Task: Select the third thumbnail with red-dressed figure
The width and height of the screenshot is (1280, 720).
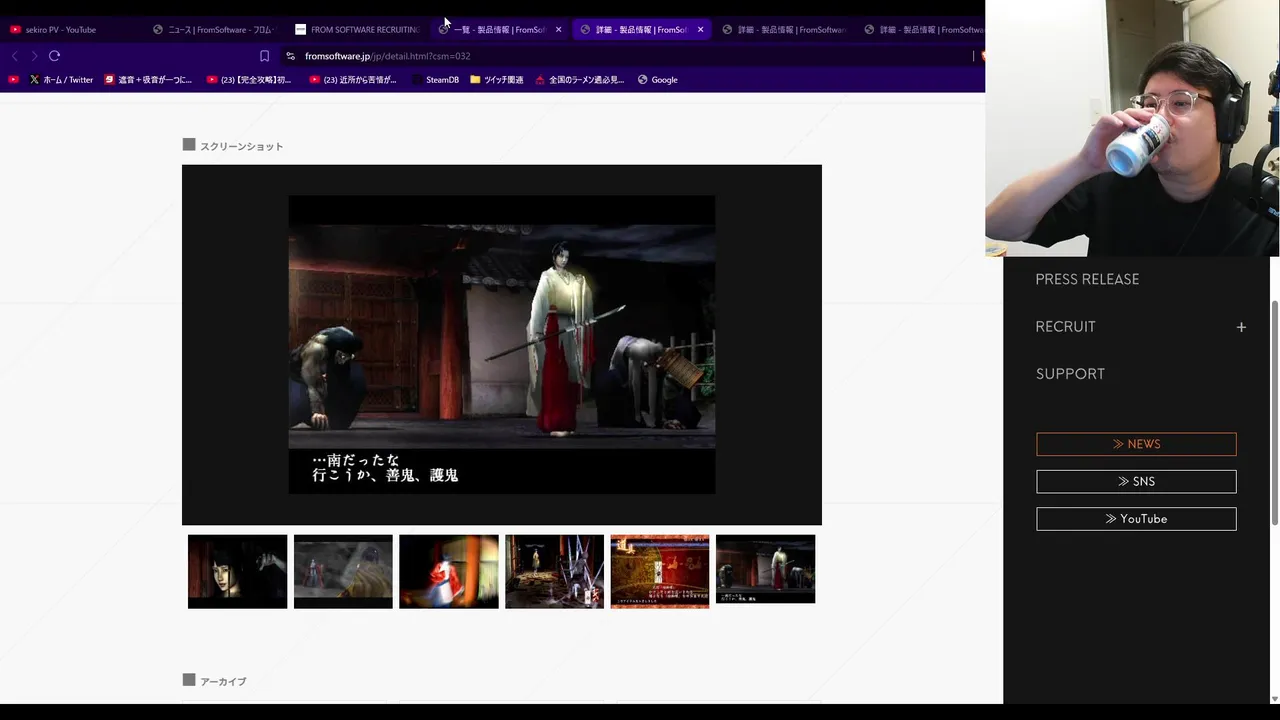Action: pyautogui.click(x=449, y=571)
